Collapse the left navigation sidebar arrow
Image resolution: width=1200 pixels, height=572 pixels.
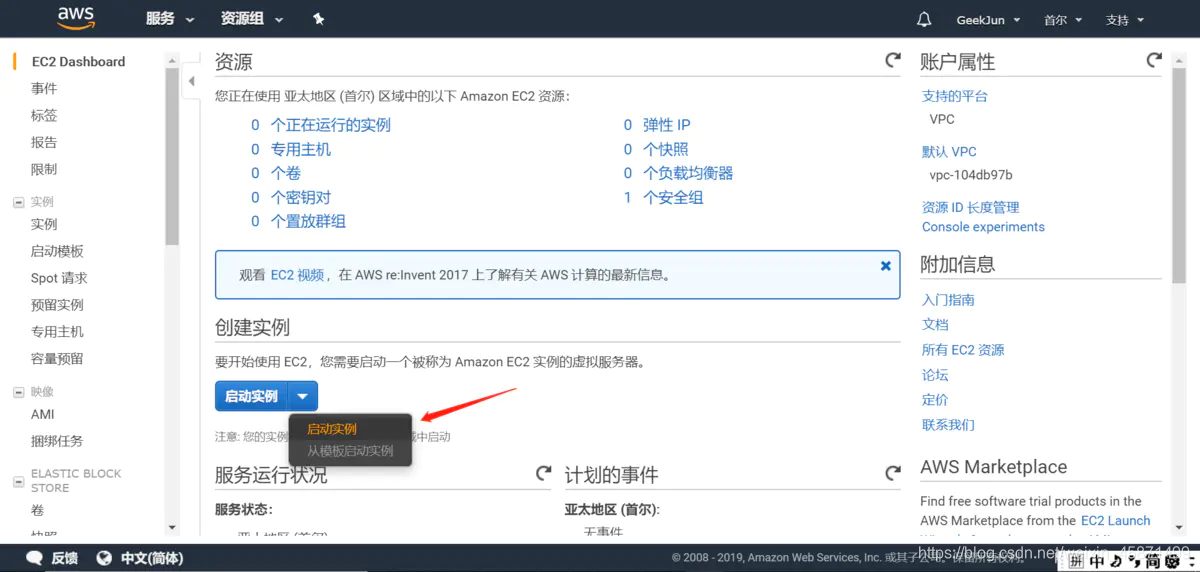point(192,82)
